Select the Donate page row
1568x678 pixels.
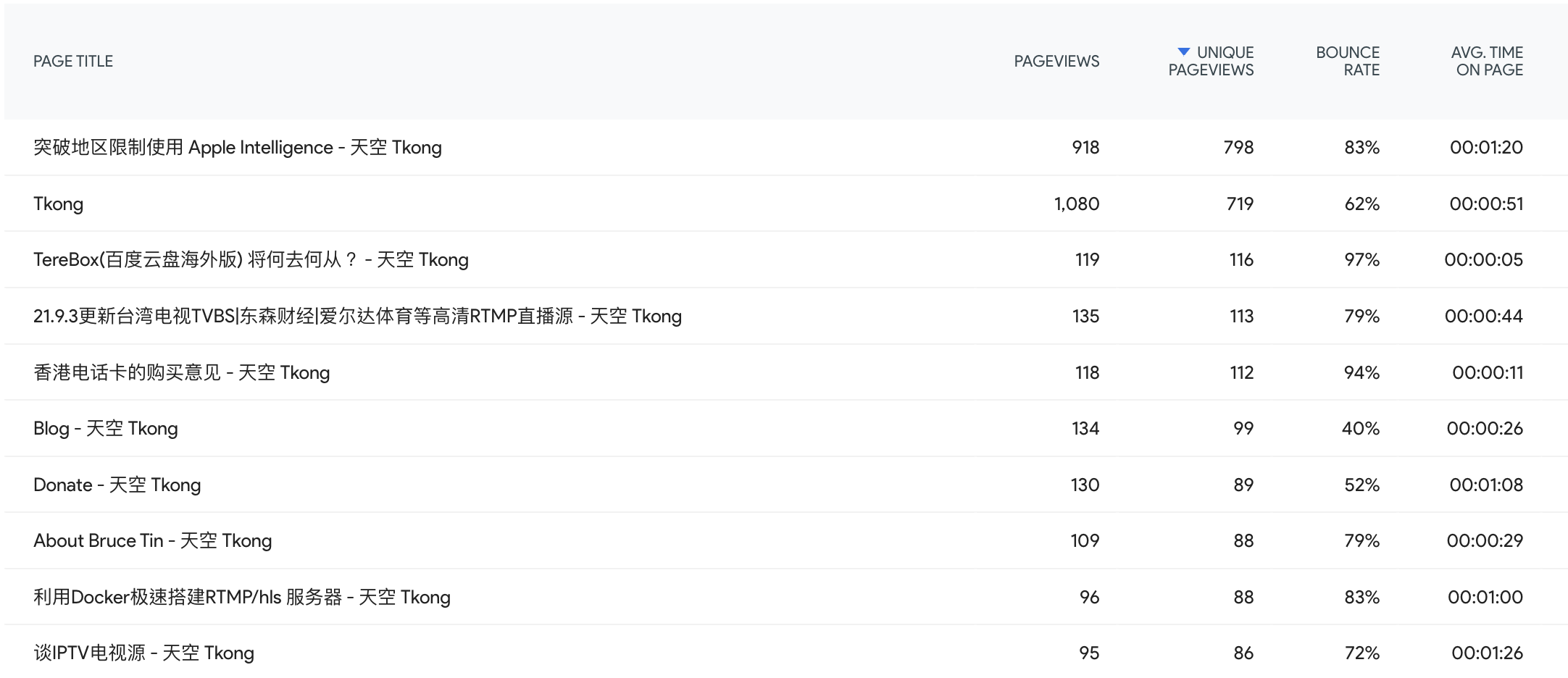[117, 485]
